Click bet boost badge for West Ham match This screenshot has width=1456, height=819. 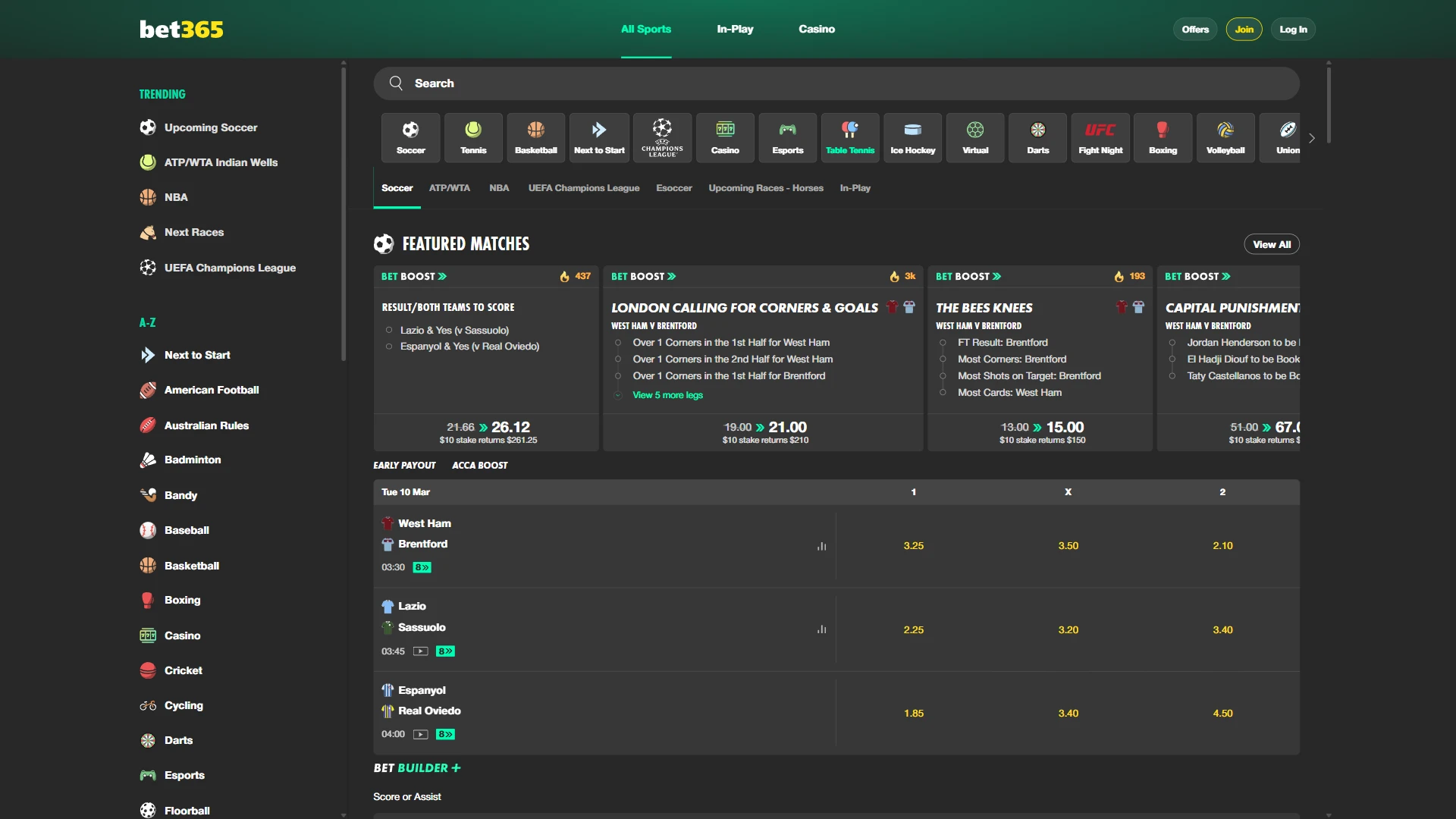point(422,567)
